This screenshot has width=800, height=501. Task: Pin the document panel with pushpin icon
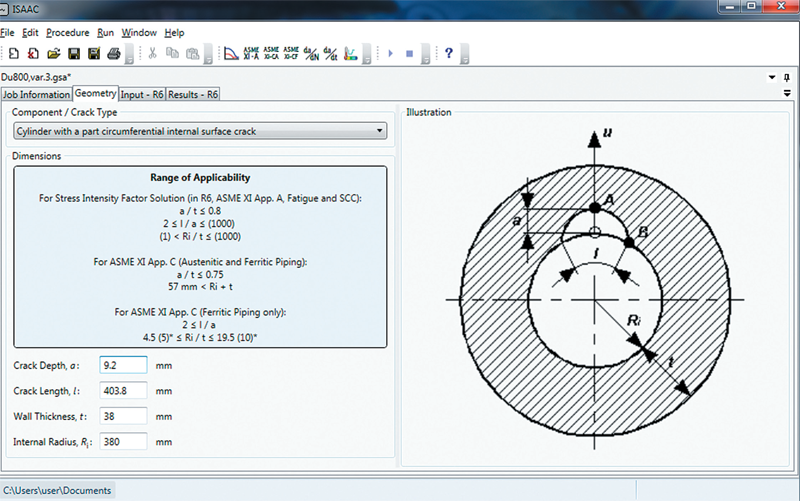pos(787,78)
